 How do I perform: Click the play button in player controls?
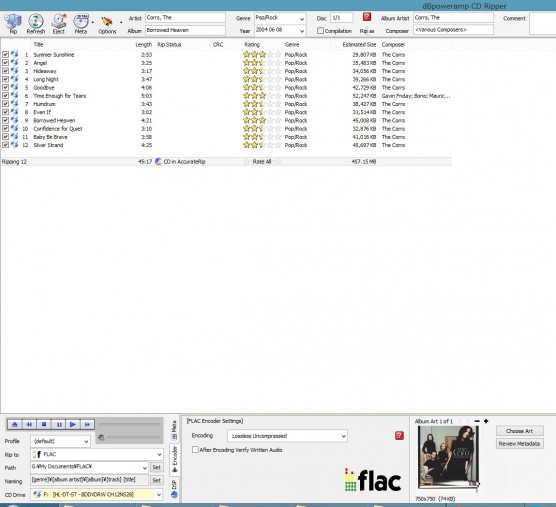coord(73,424)
